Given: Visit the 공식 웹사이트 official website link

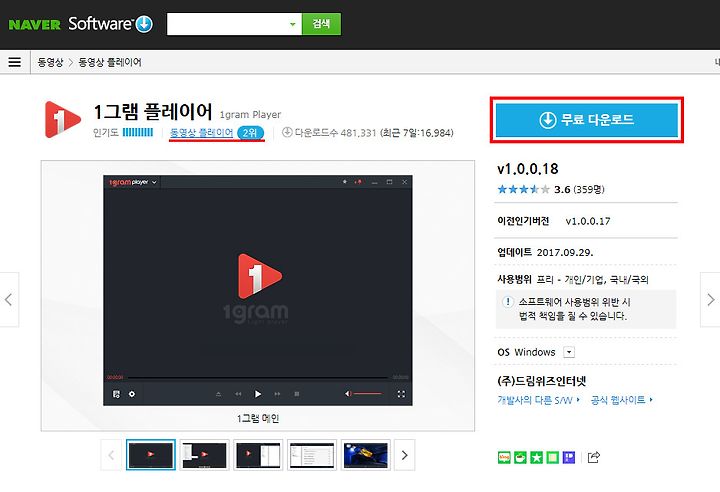Looking at the screenshot, I should [x=621, y=400].
